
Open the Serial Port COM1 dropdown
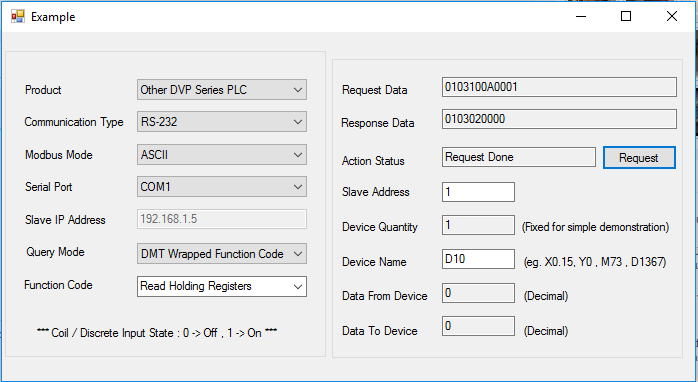point(222,187)
